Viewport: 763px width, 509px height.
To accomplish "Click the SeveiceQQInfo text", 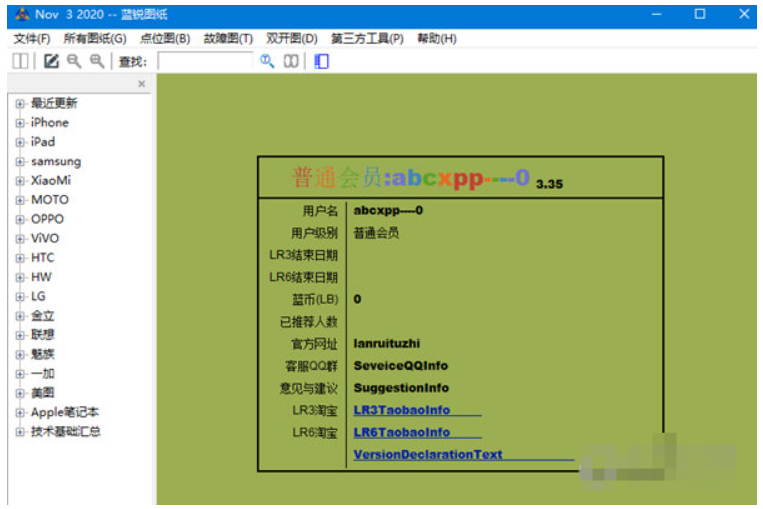I will pyautogui.click(x=400, y=366).
